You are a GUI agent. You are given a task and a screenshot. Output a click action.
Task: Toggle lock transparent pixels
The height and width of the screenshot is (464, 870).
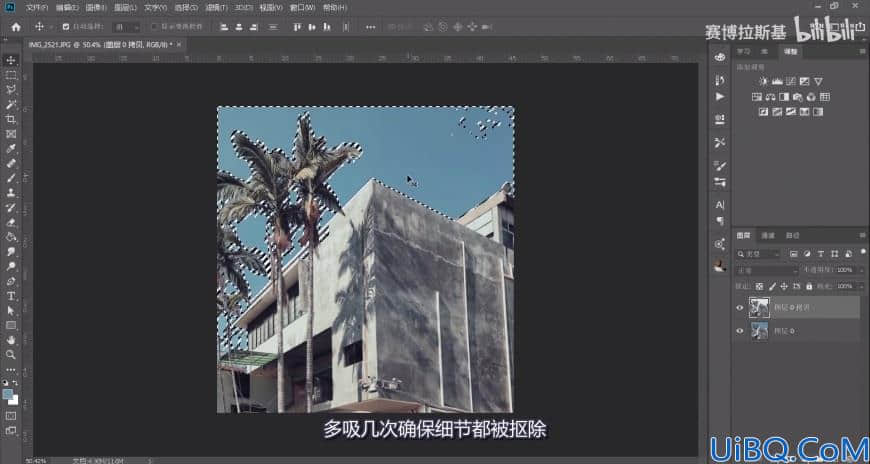tap(759, 286)
